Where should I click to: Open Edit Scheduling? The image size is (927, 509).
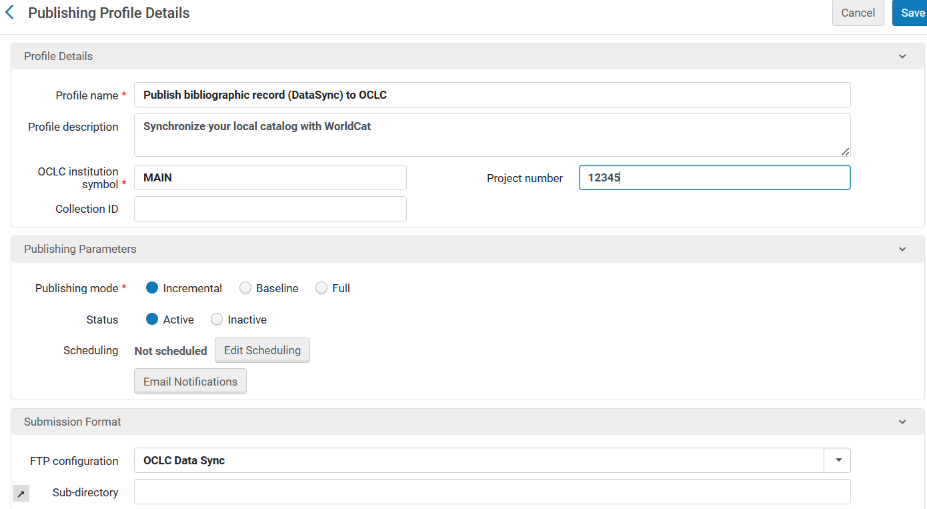(262, 350)
